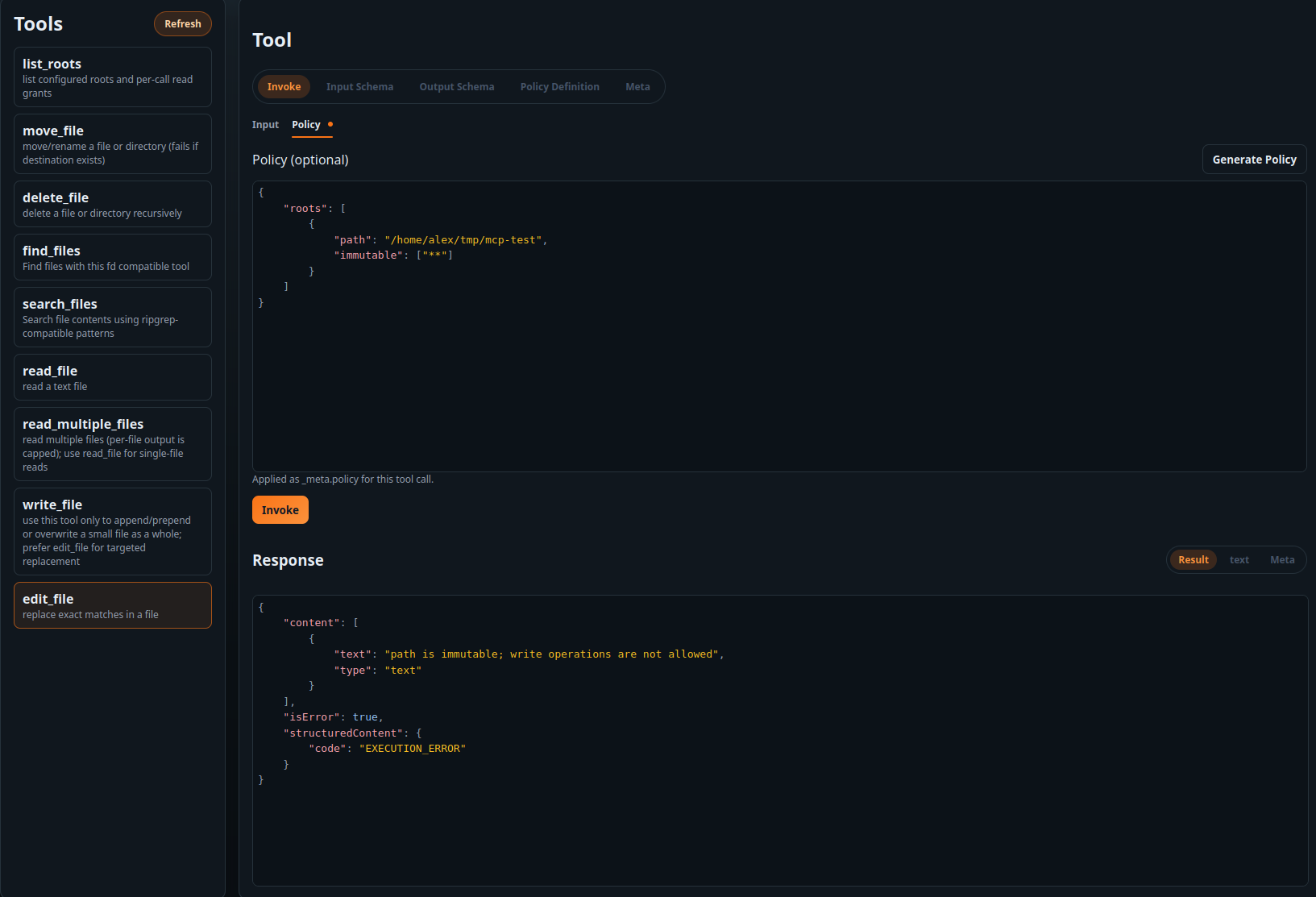Screen dimensions: 1316x897
Task: Switch to the Invoke tab
Action: coord(283,86)
